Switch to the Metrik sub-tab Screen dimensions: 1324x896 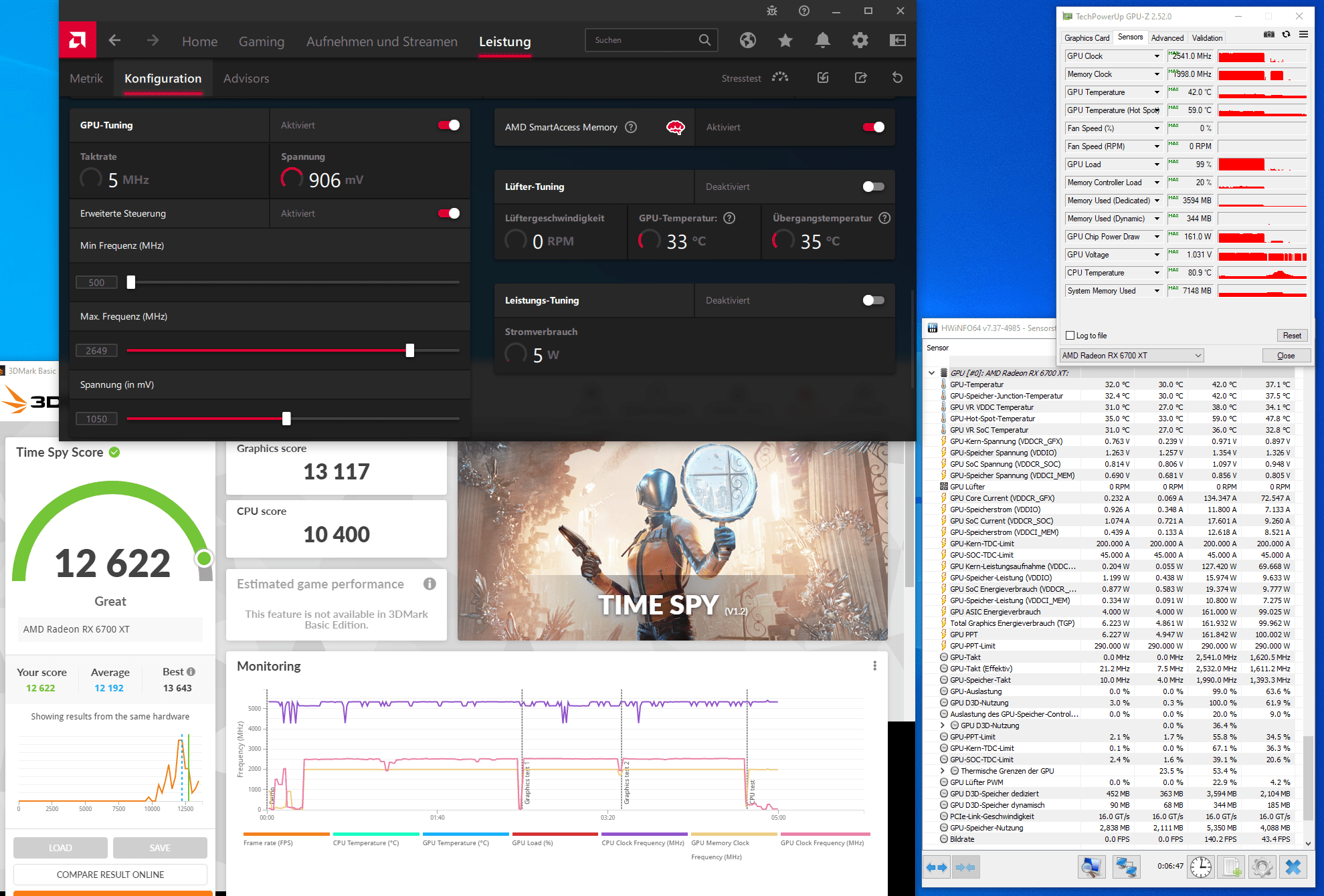86,78
